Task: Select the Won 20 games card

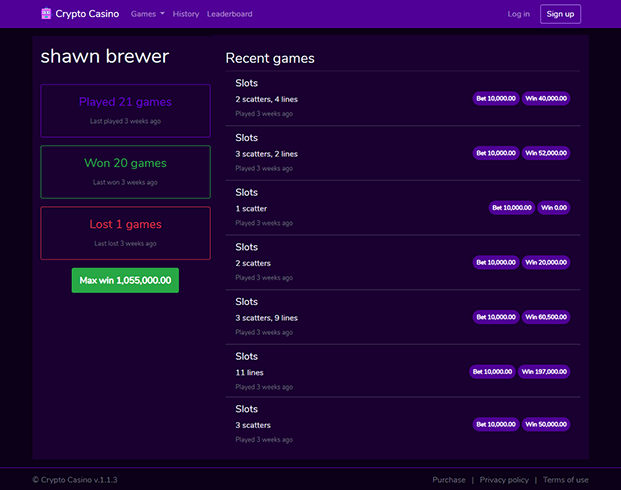Action: tap(125, 171)
